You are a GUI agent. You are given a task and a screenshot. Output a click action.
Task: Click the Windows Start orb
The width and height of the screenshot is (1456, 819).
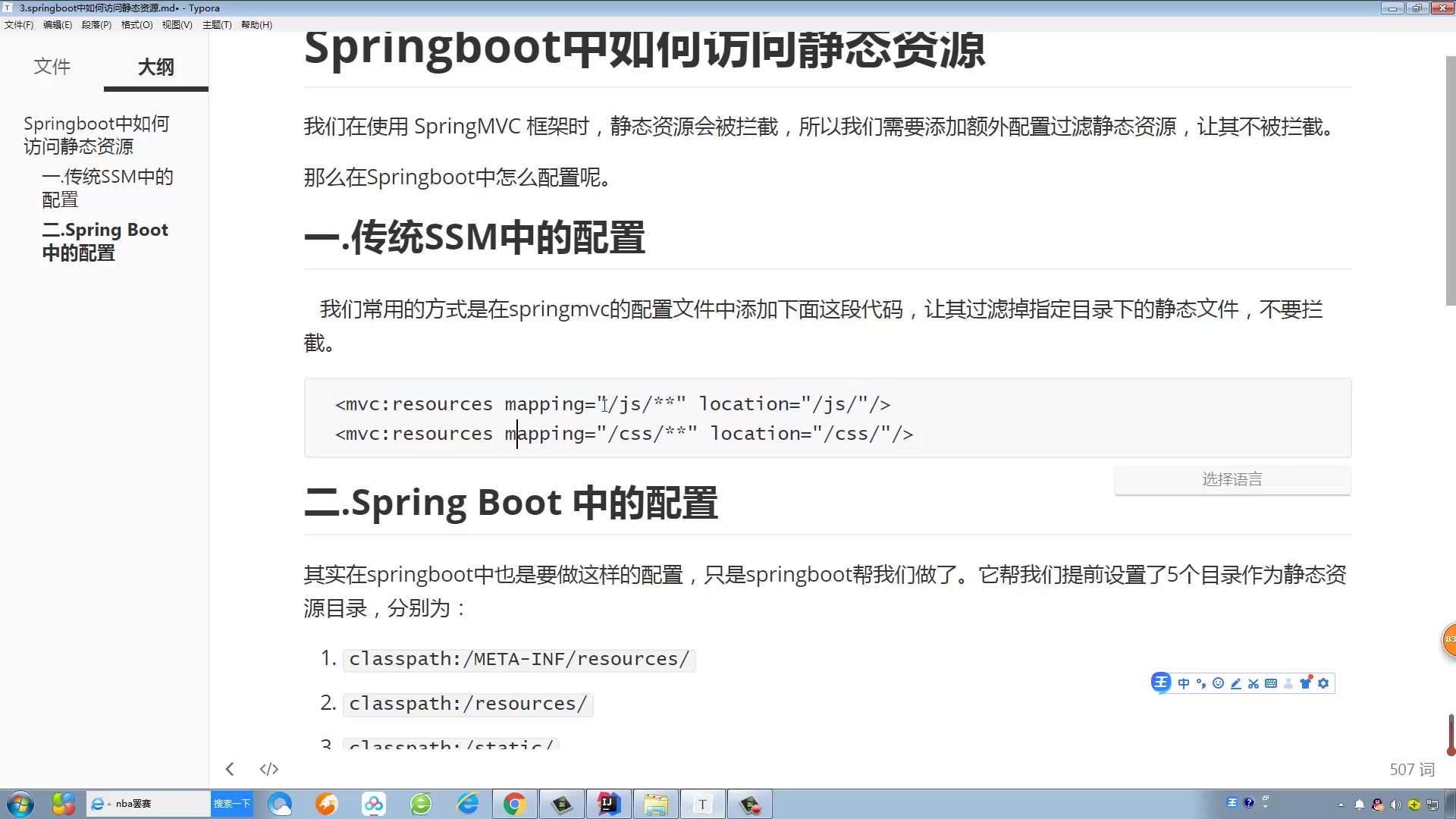20,804
